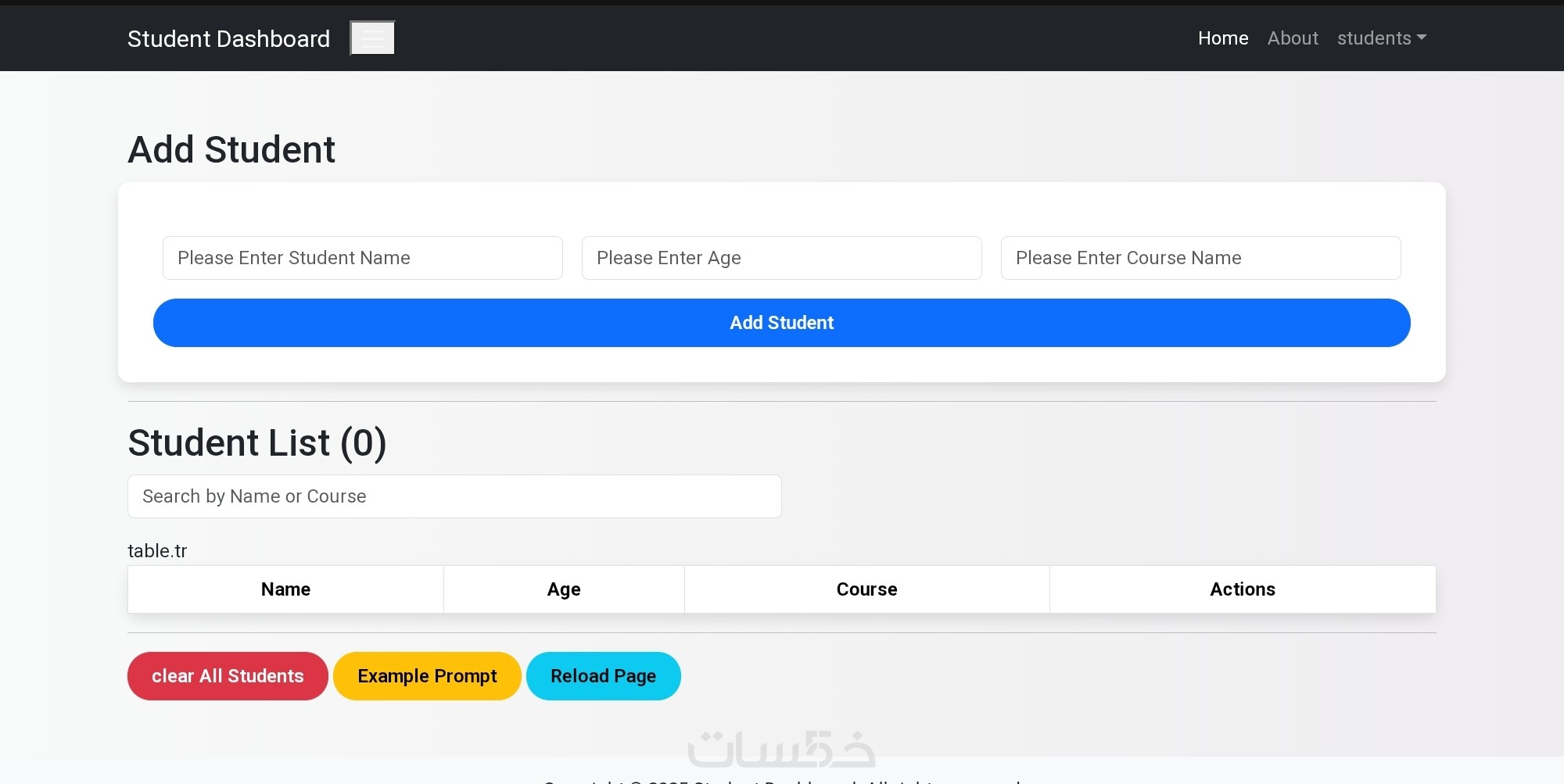Click the Name column header

point(285,589)
